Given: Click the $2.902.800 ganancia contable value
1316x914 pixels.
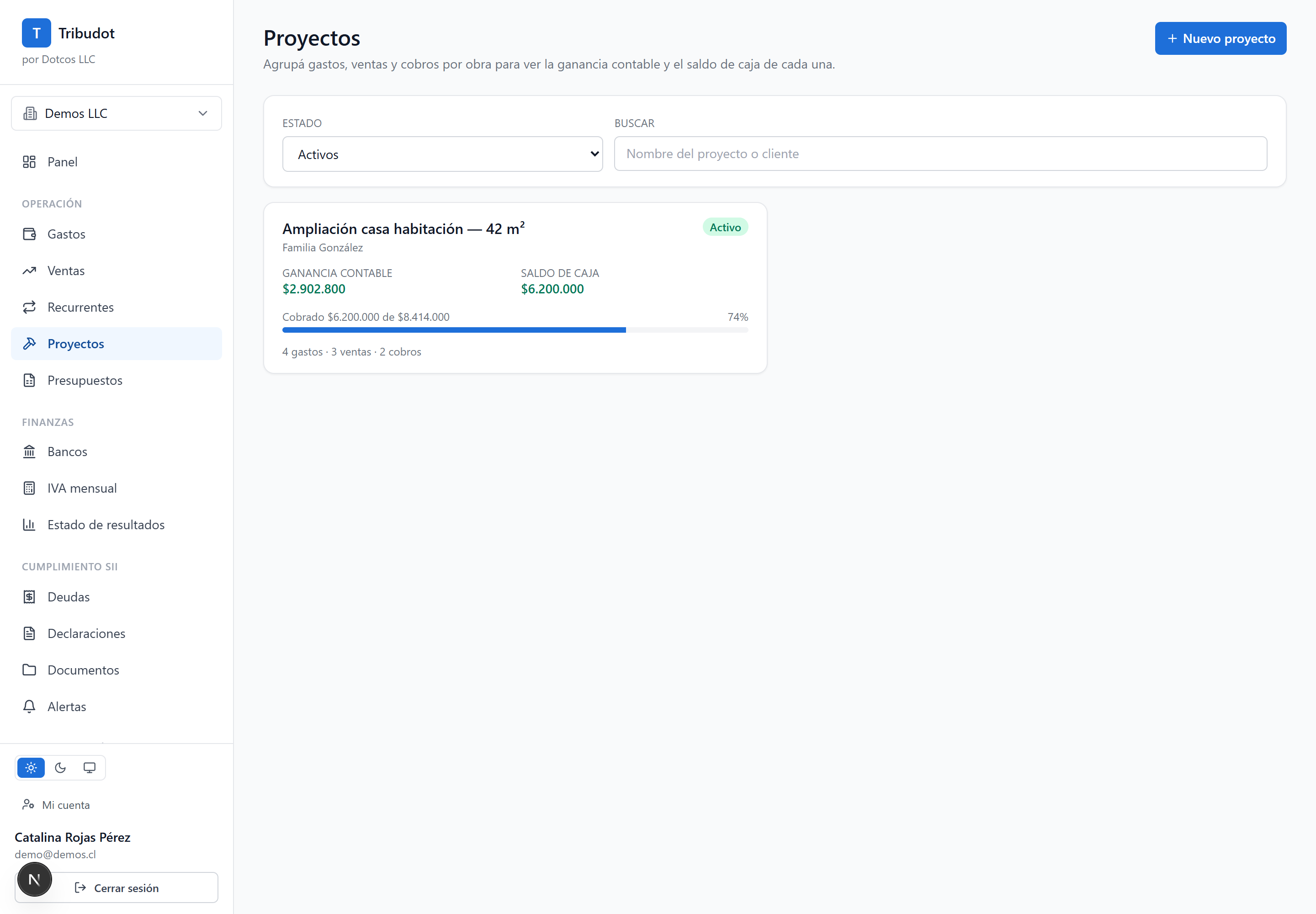Looking at the screenshot, I should click(314, 289).
